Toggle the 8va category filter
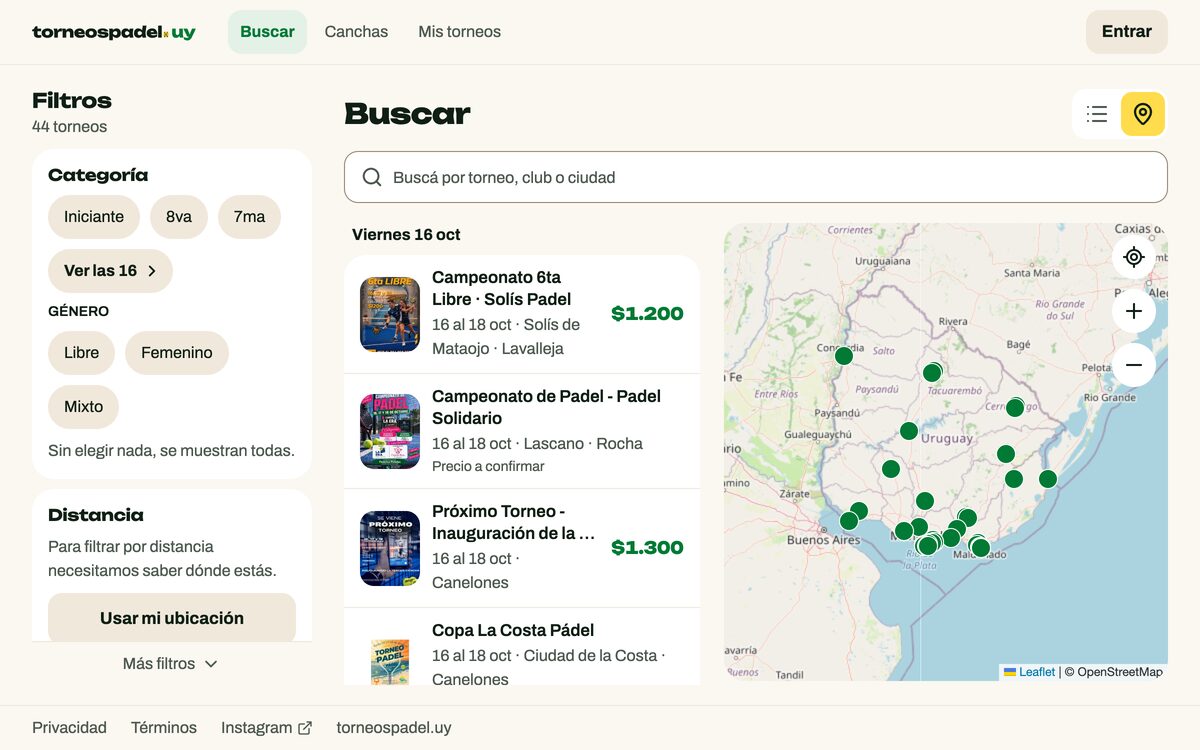This screenshot has width=1200, height=750. coord(179,217)
